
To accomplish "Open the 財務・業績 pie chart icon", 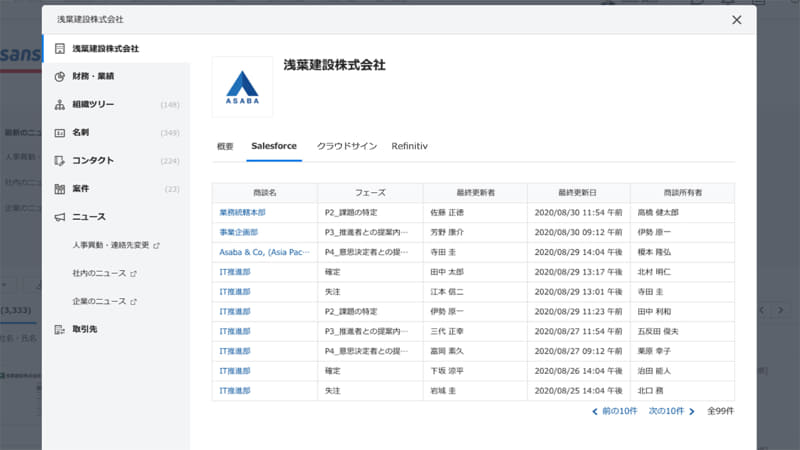I will click(60, 77).
